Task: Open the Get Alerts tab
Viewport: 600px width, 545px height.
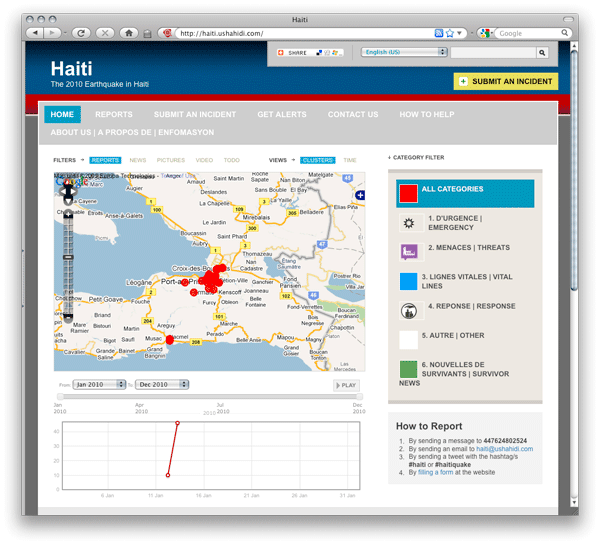Action: coord(282,114)
